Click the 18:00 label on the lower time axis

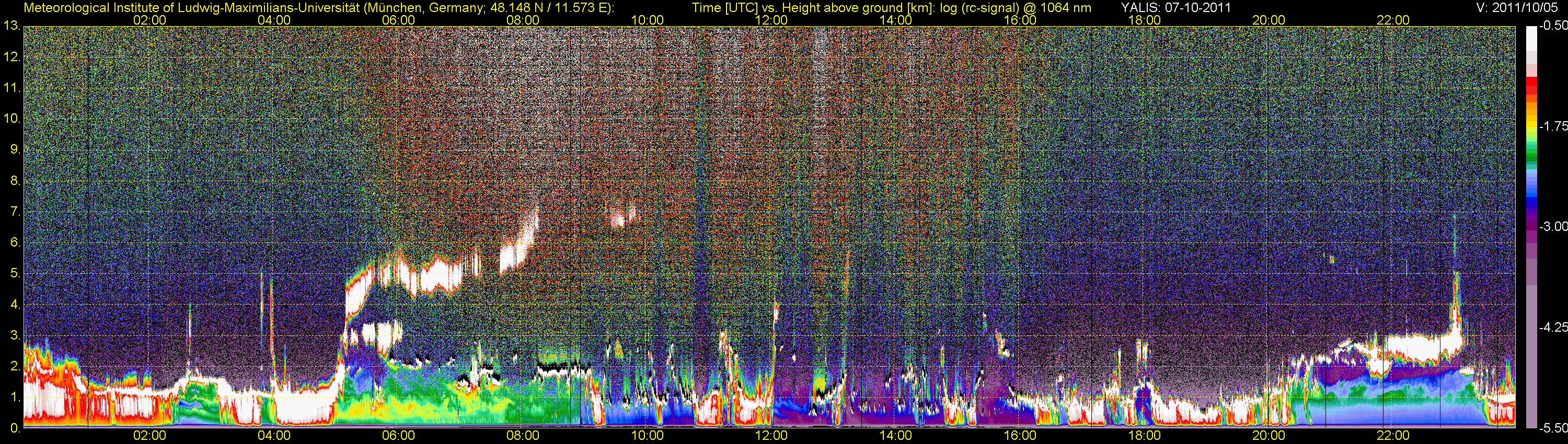1144,436
